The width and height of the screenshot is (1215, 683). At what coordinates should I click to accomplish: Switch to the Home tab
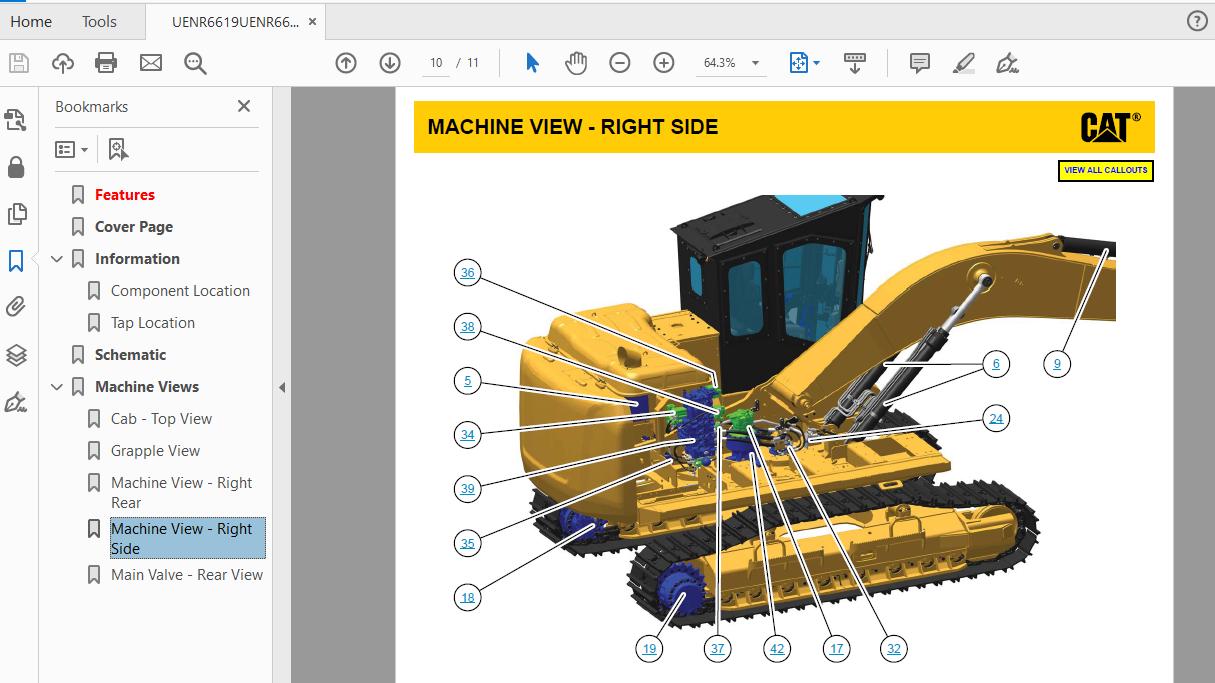[31, 21]
